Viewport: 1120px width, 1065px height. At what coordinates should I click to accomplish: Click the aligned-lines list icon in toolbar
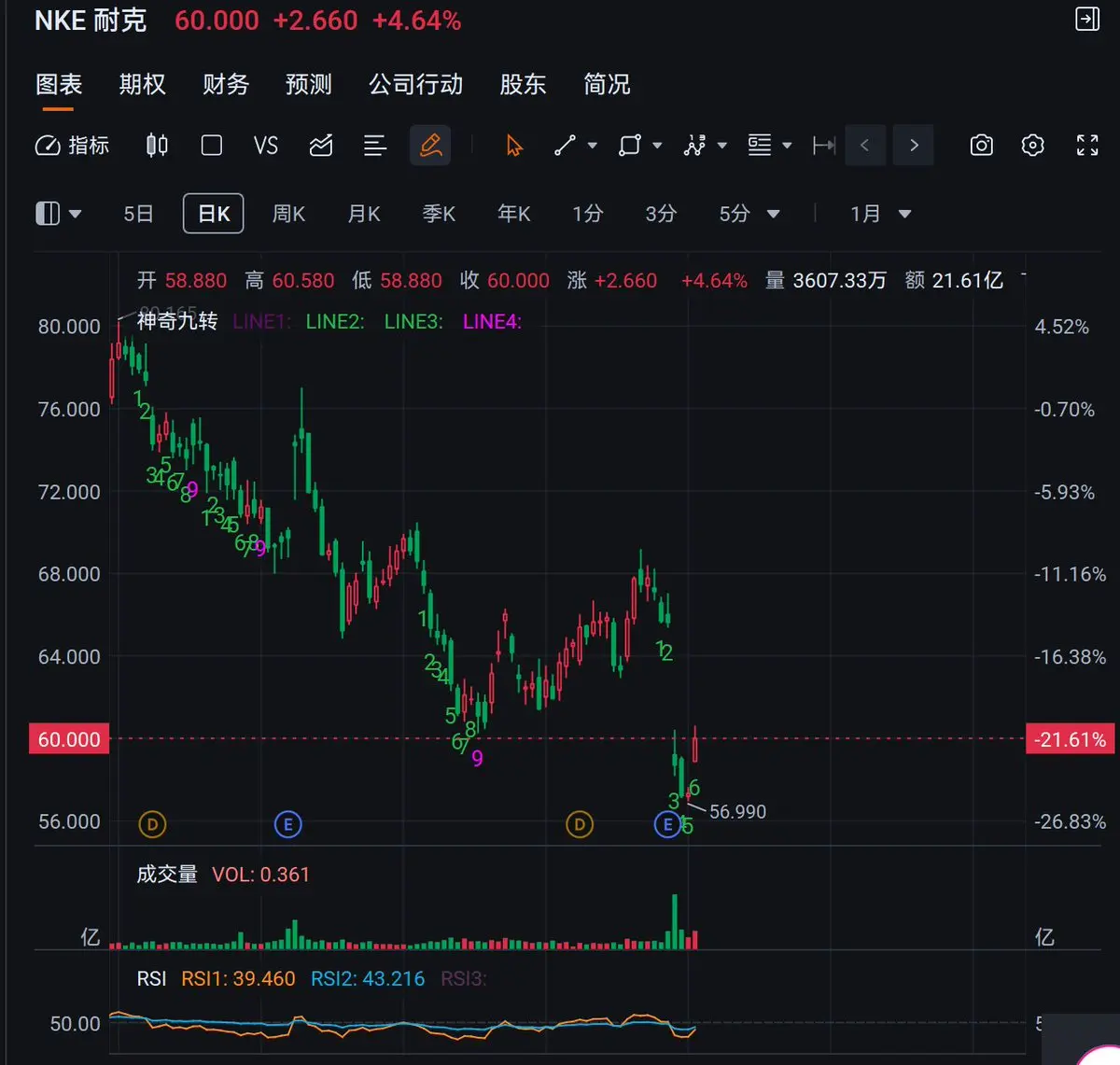(375, 146)
